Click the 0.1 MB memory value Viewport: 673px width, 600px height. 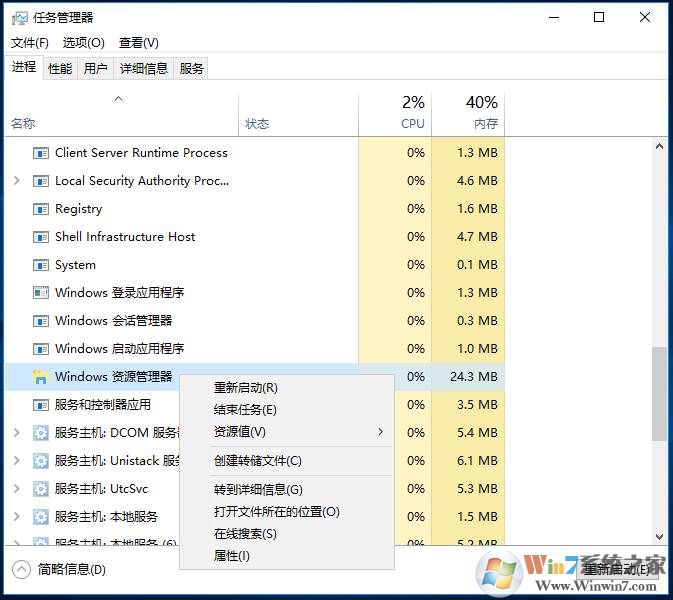tap(477, 264)
